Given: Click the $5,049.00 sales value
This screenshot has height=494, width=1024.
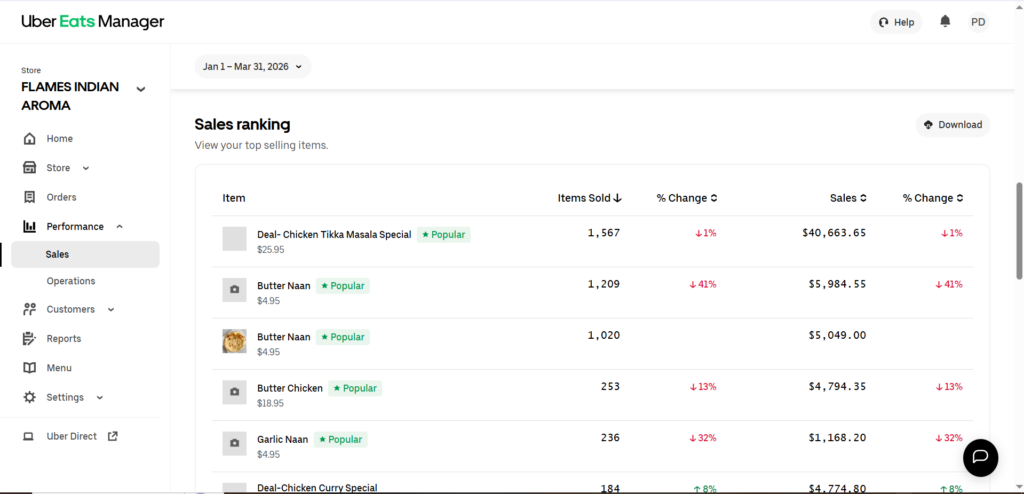Looking at the screenshot, I should point(838,335).
